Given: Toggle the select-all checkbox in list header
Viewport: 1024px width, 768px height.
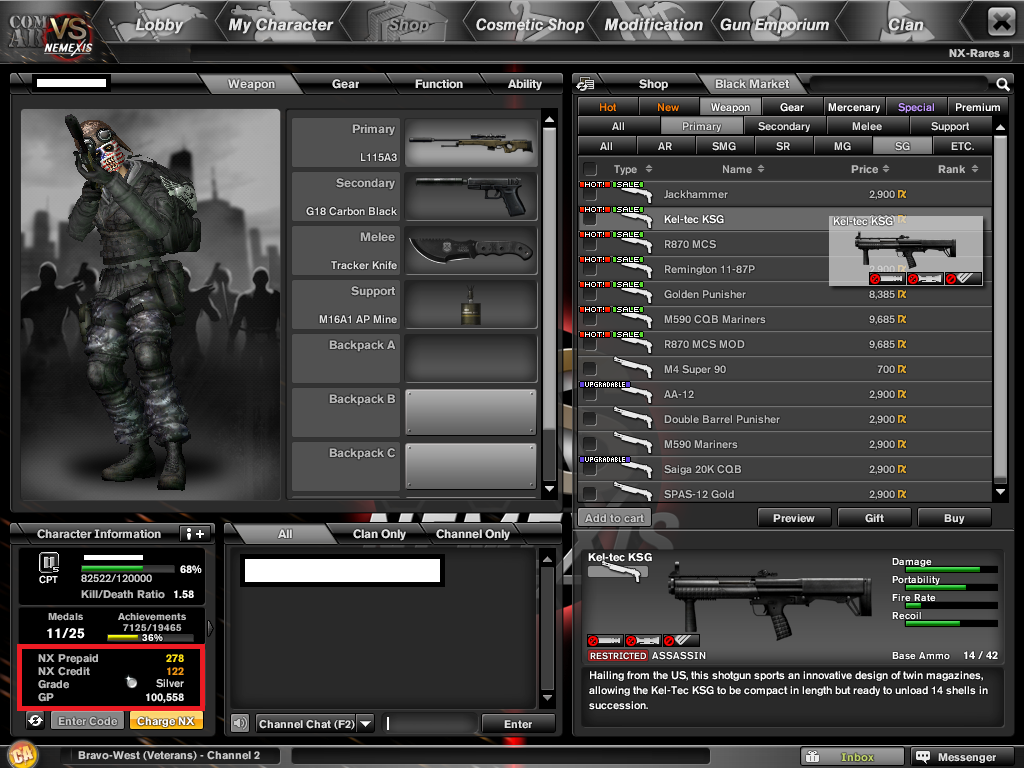Looking at the screenshot, I should coord(590,169).
